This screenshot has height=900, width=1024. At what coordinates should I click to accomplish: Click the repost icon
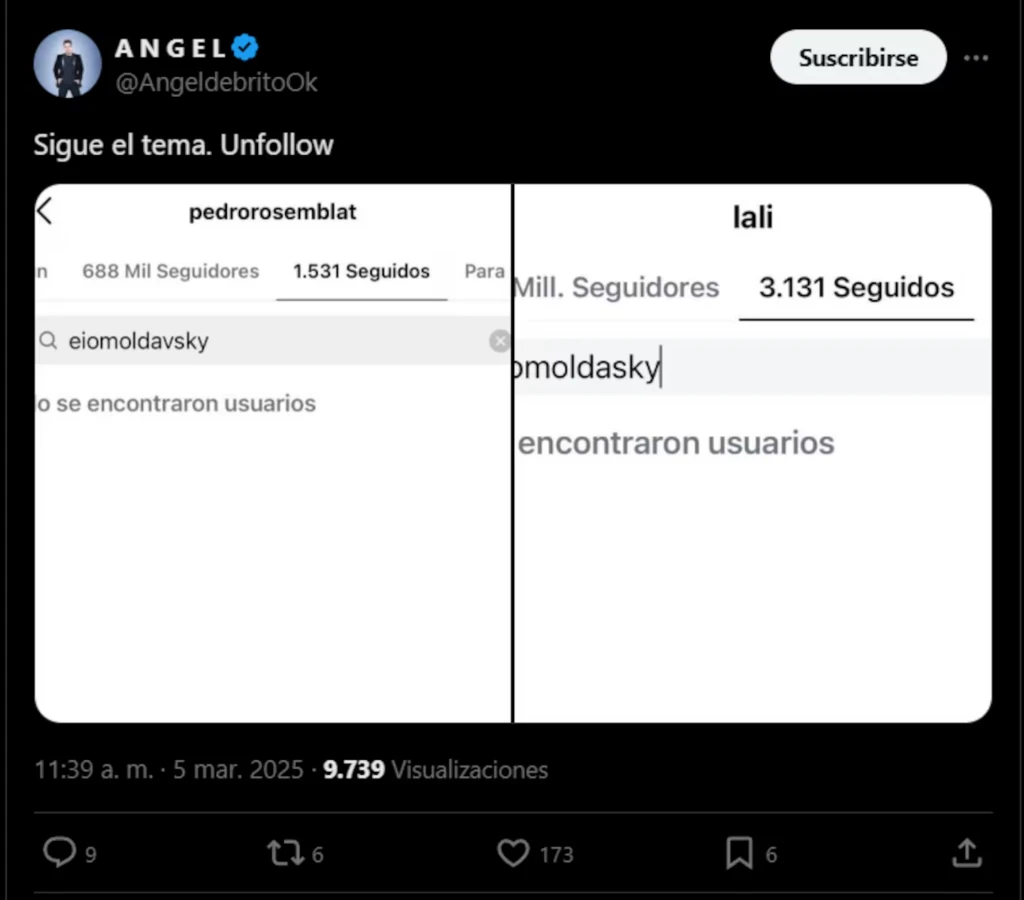284,853
